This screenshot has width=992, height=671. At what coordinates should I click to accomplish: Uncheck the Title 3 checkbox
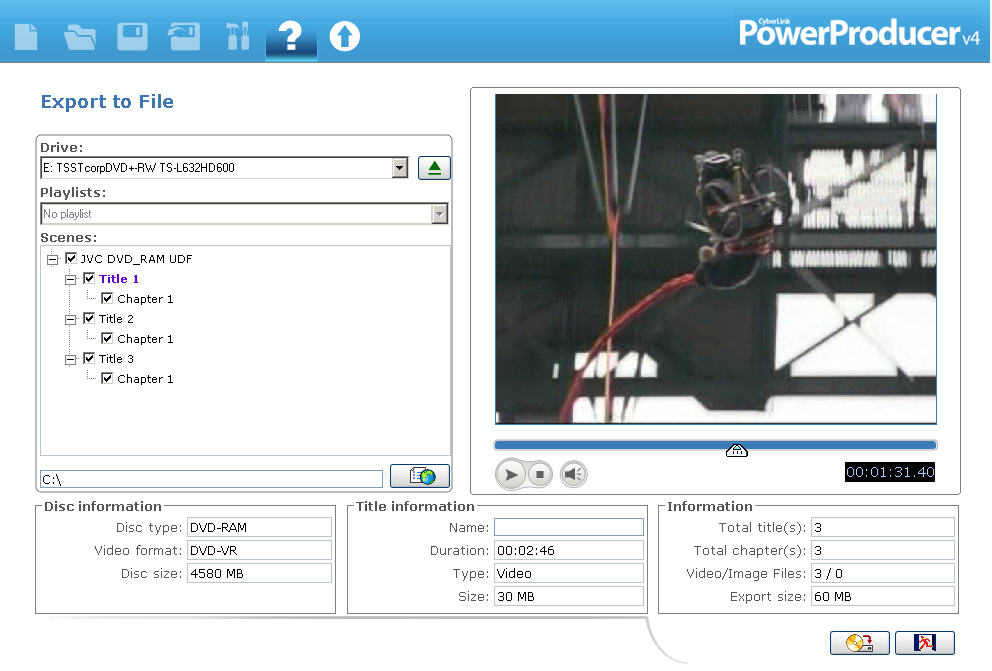[x=89, y=358]
